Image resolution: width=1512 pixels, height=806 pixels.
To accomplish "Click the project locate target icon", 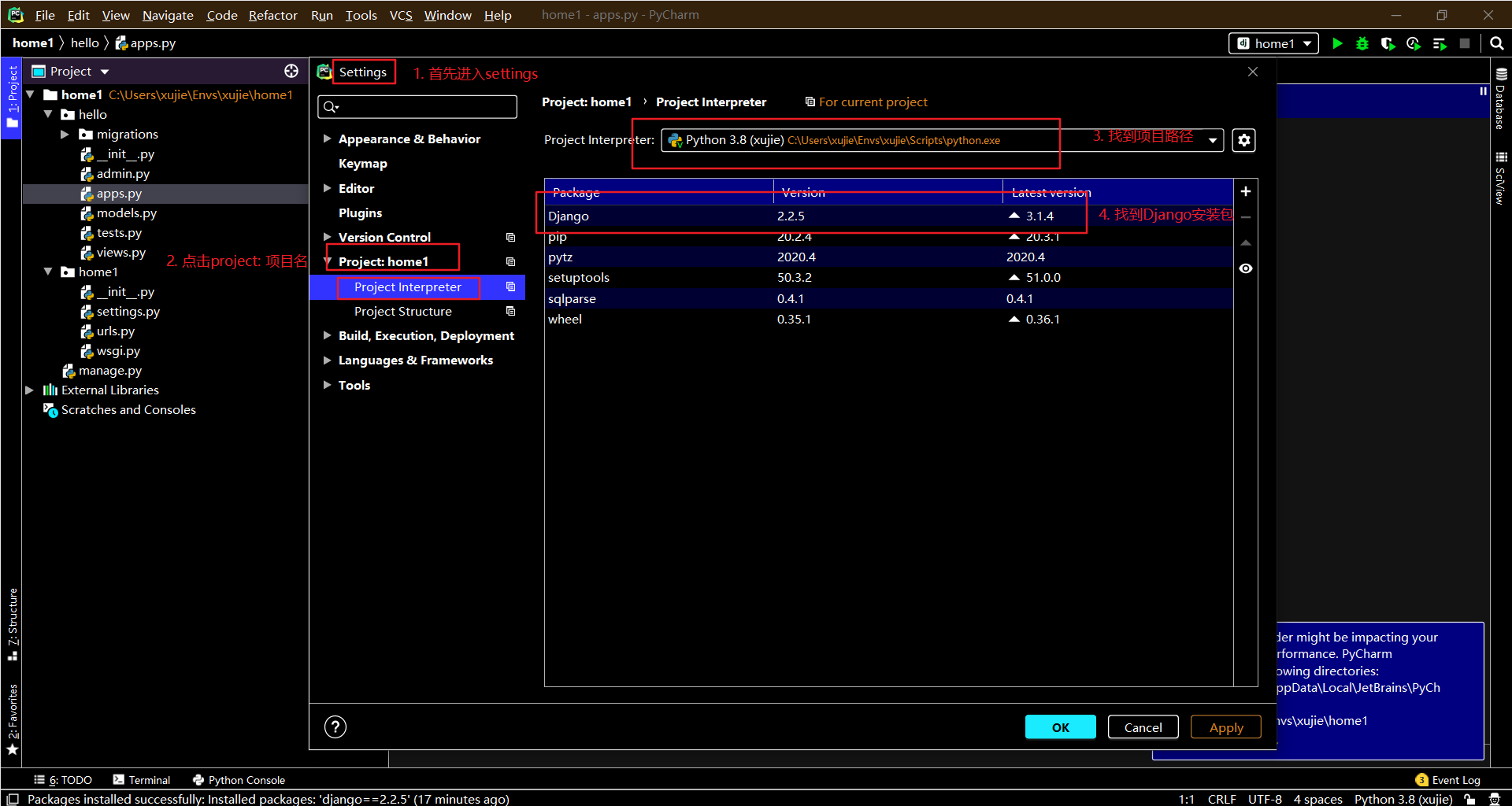I will [291, 72].
